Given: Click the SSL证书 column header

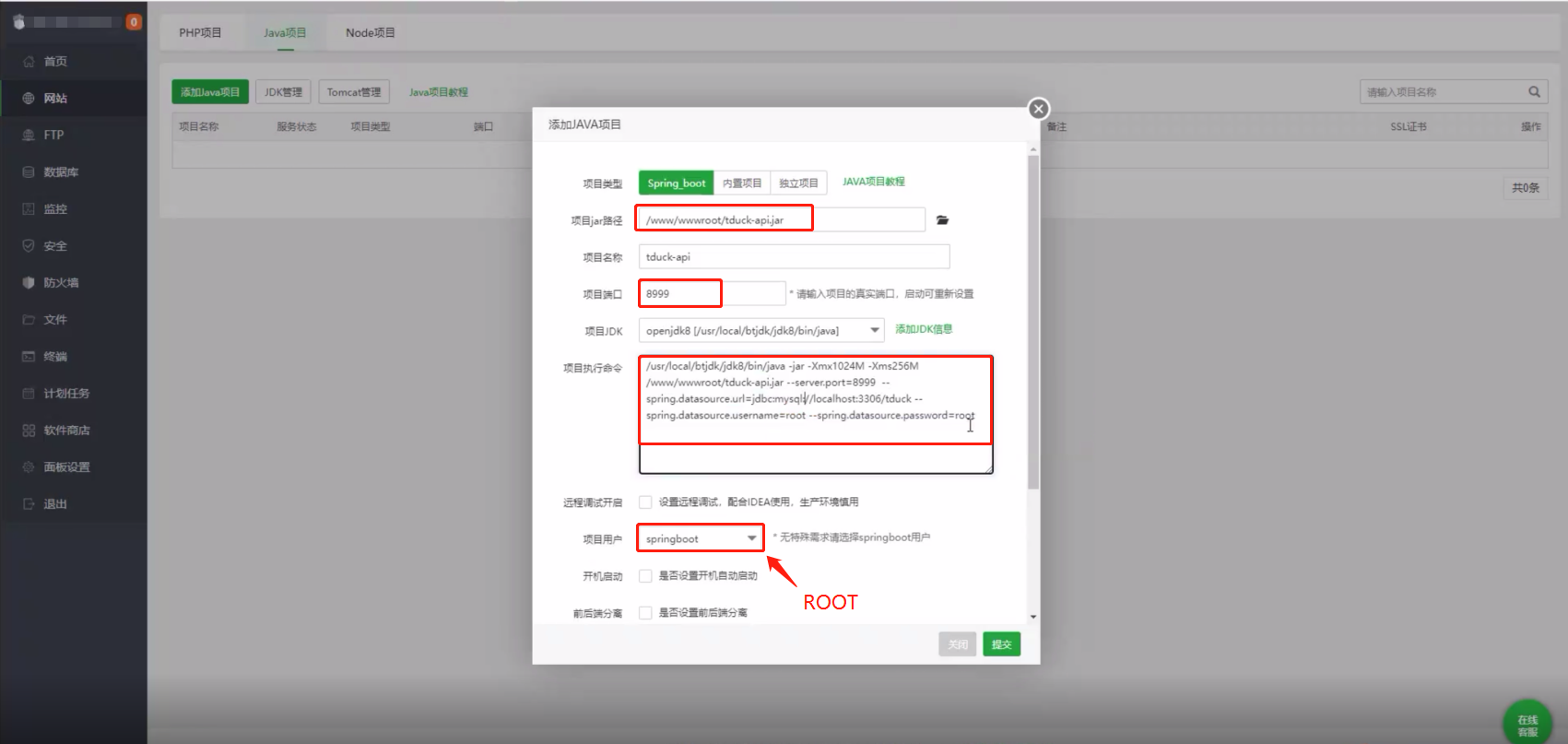Looking at the screenshot, I should [1409, 127].
